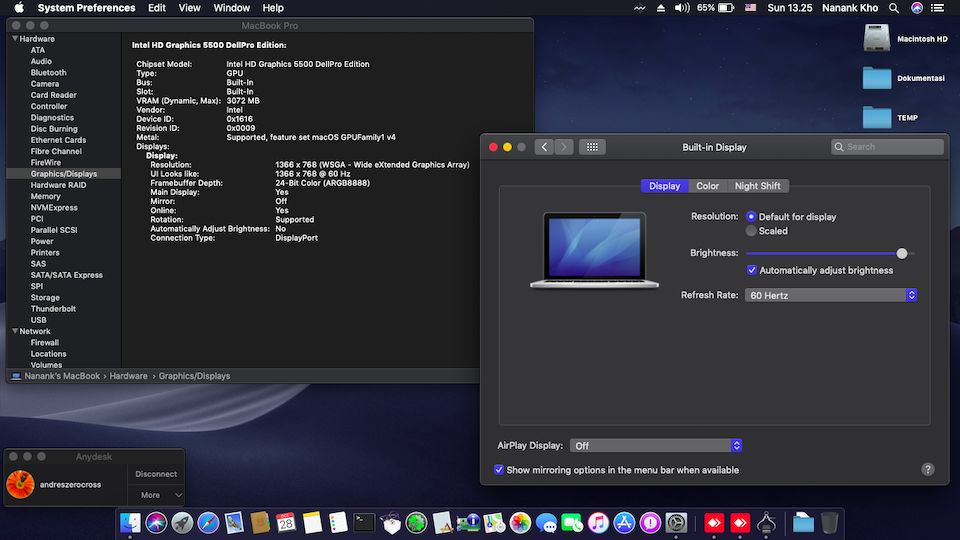This screenshot has height=540, width=960.
Task: Open App Store in the dock
Action: [x=625, y=522]
